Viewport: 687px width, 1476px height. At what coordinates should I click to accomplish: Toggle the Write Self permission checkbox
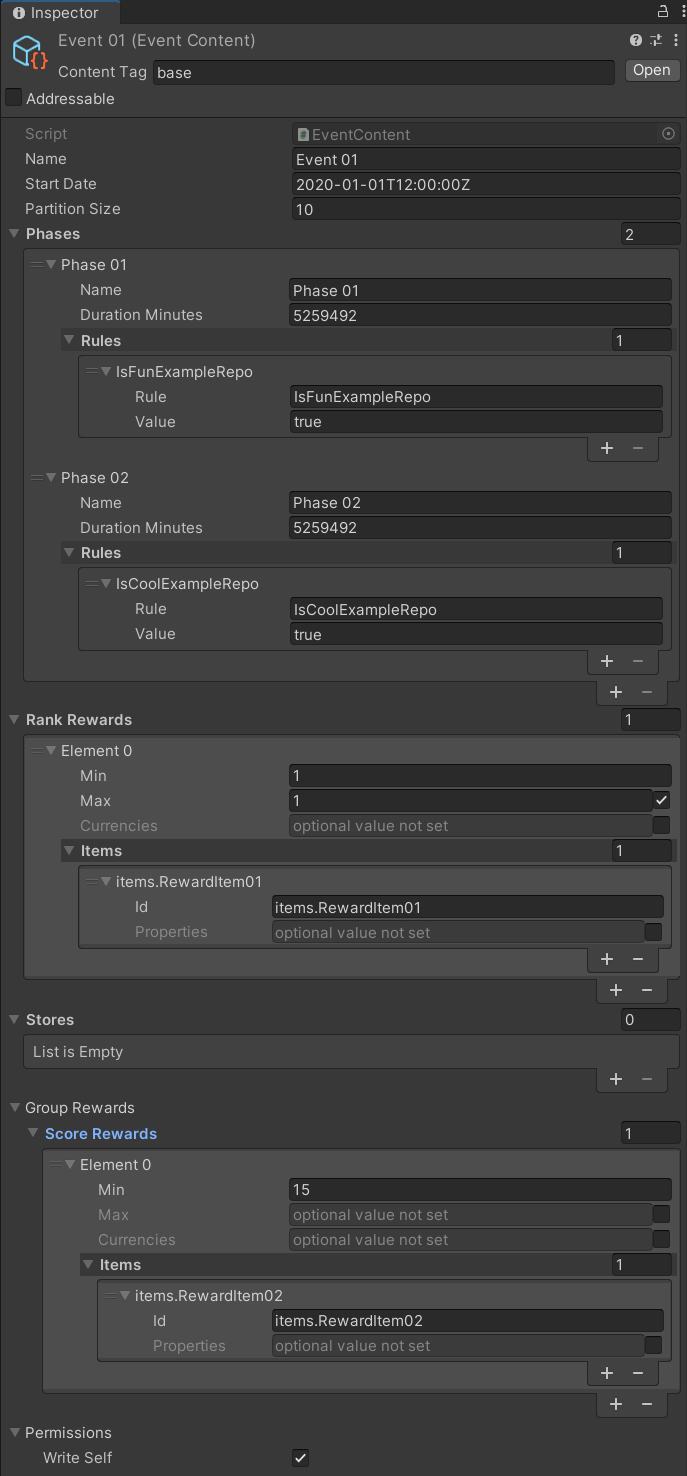point(300,1457)
